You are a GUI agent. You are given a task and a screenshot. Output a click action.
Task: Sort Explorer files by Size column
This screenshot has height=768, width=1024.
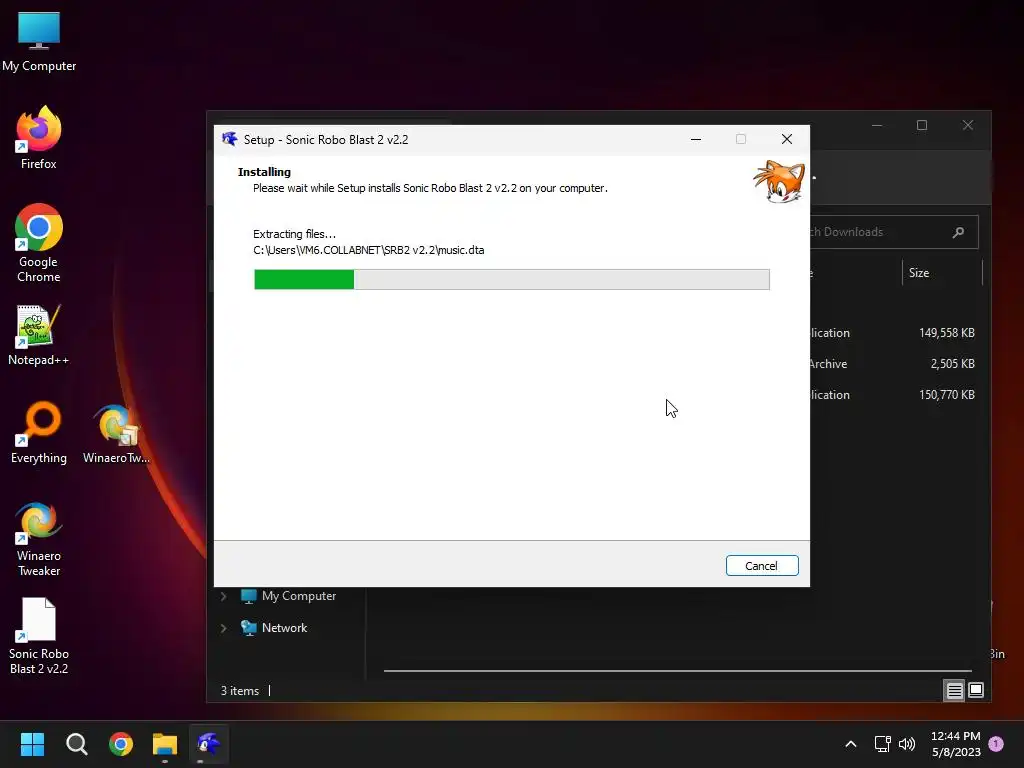[x=942, y=273]
